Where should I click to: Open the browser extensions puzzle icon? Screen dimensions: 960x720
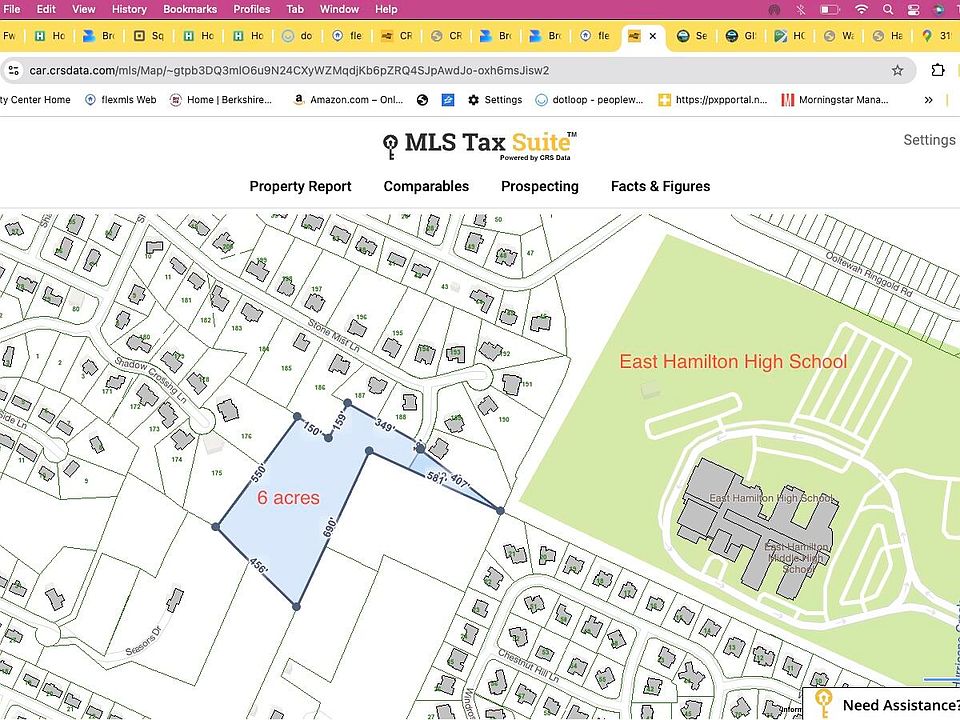point(937,70)
